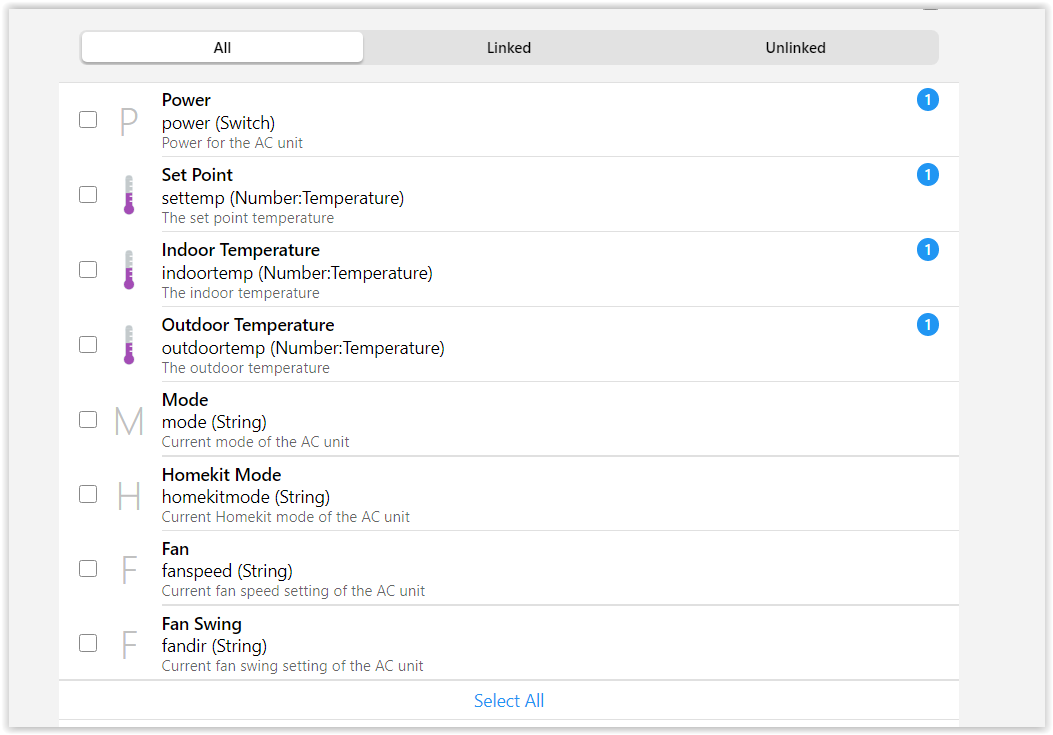
Task: Click the Fan channel letter F icon
Action: pos(128,570)
